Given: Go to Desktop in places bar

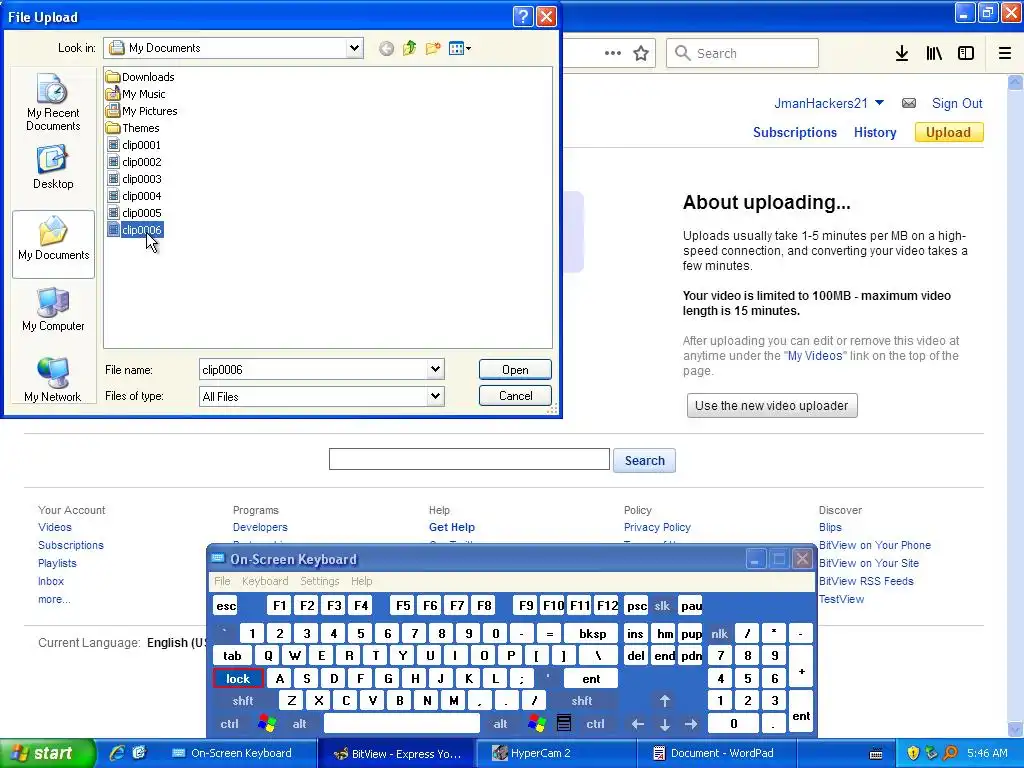Looking at the screenshot, I should 53,168.
